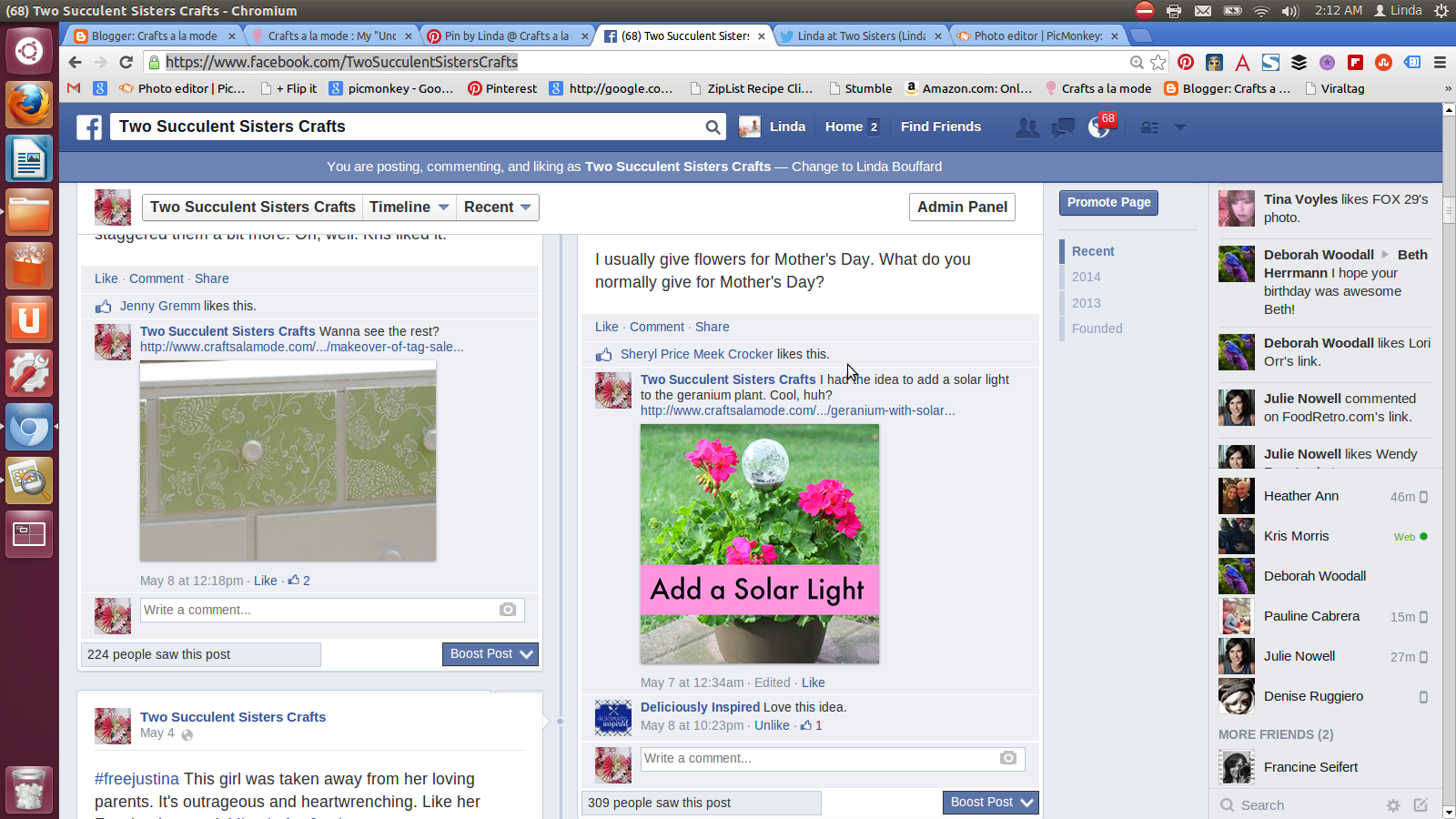Open the Recent sorting dropdown
This screenshot has height=819, width=1456.
496,207
